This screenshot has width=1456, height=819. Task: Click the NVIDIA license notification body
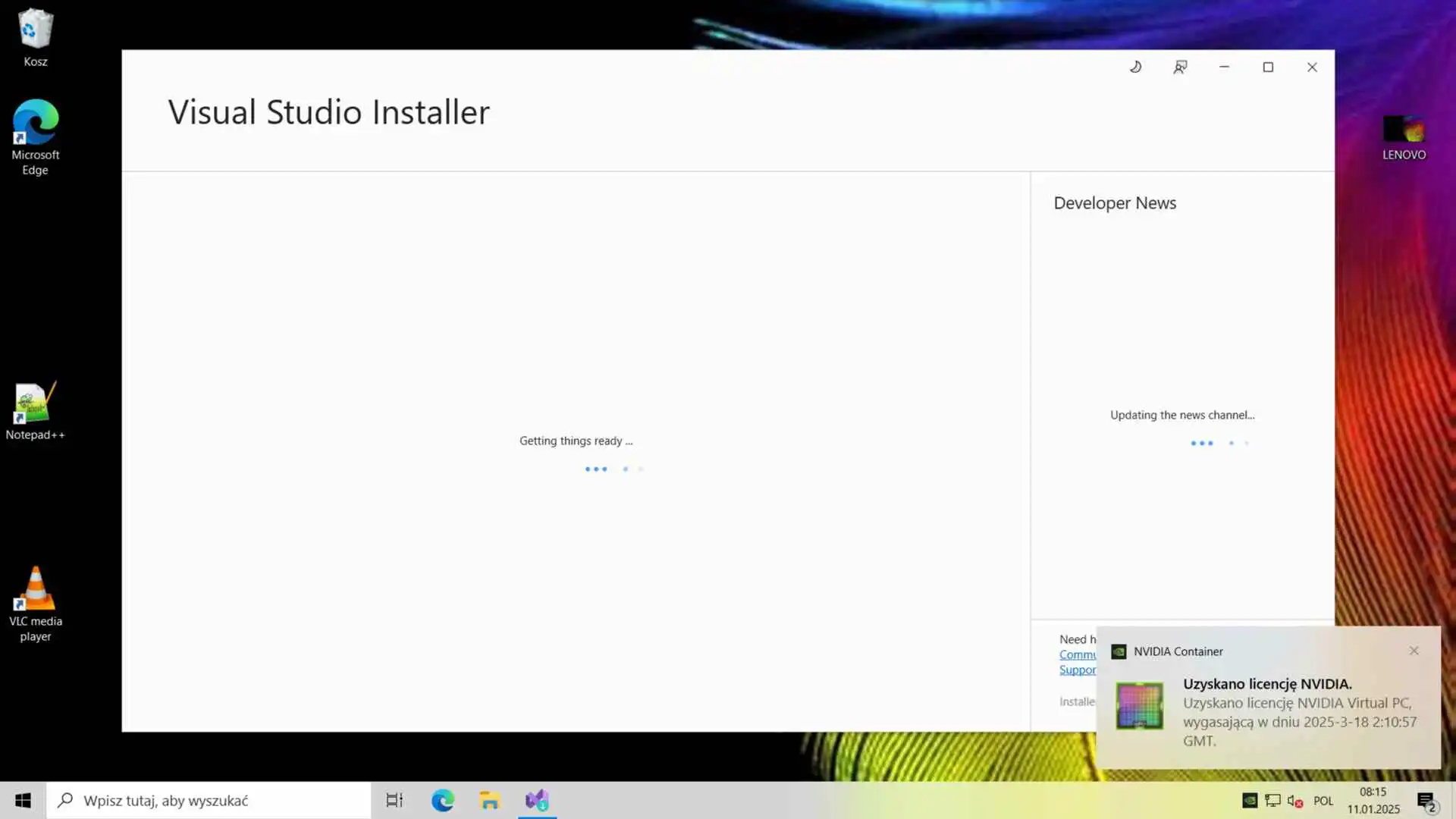click(x=1298, y=712)
